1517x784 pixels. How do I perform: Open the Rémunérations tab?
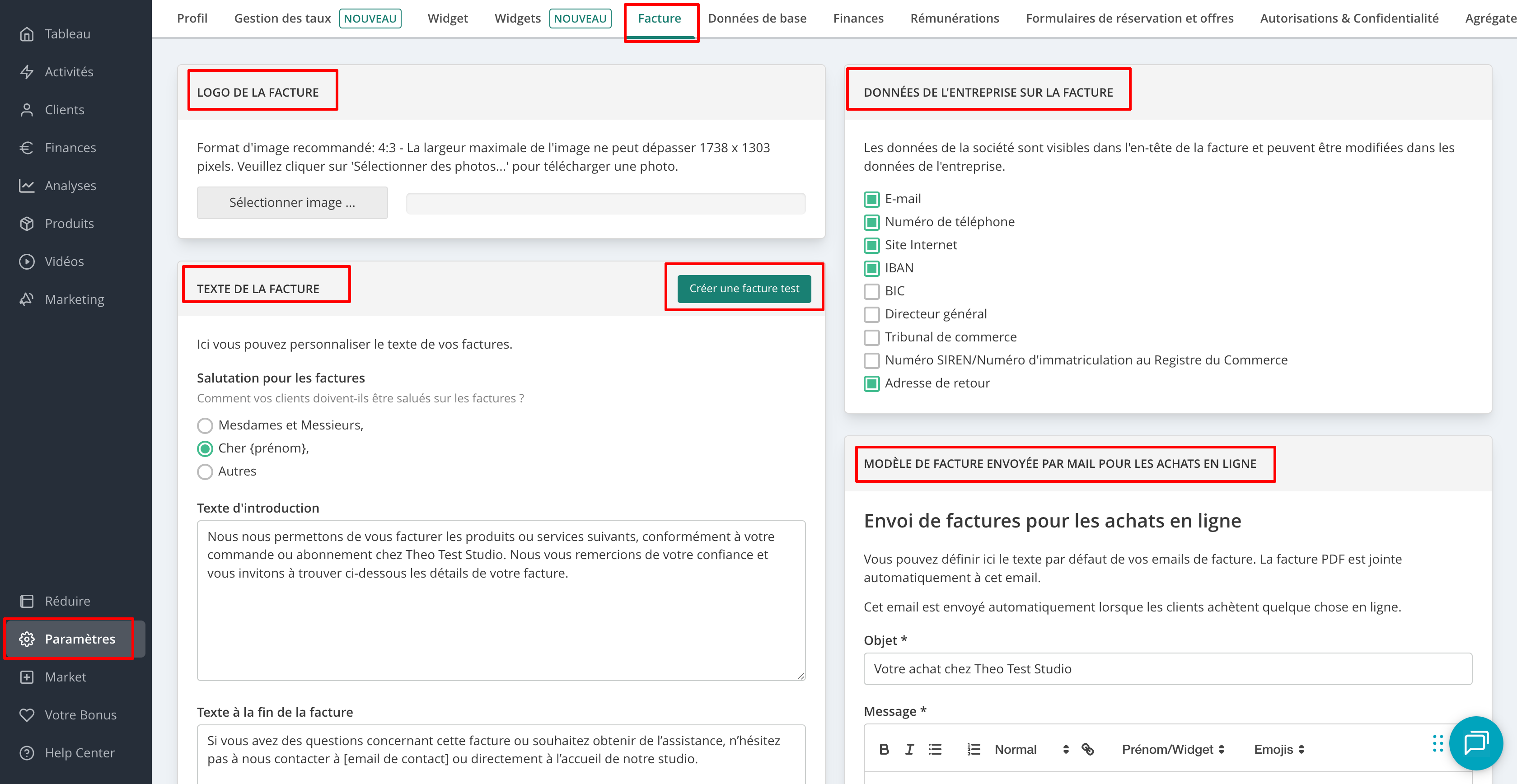click(x=954, y=18)
